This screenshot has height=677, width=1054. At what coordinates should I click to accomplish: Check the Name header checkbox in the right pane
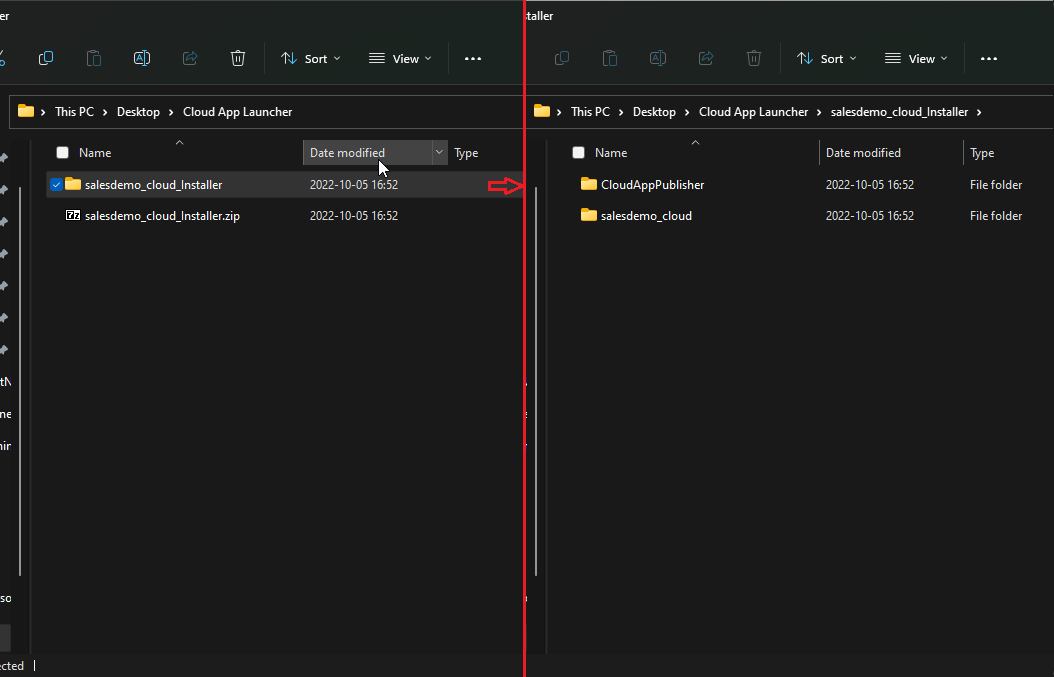click(578, 152)
